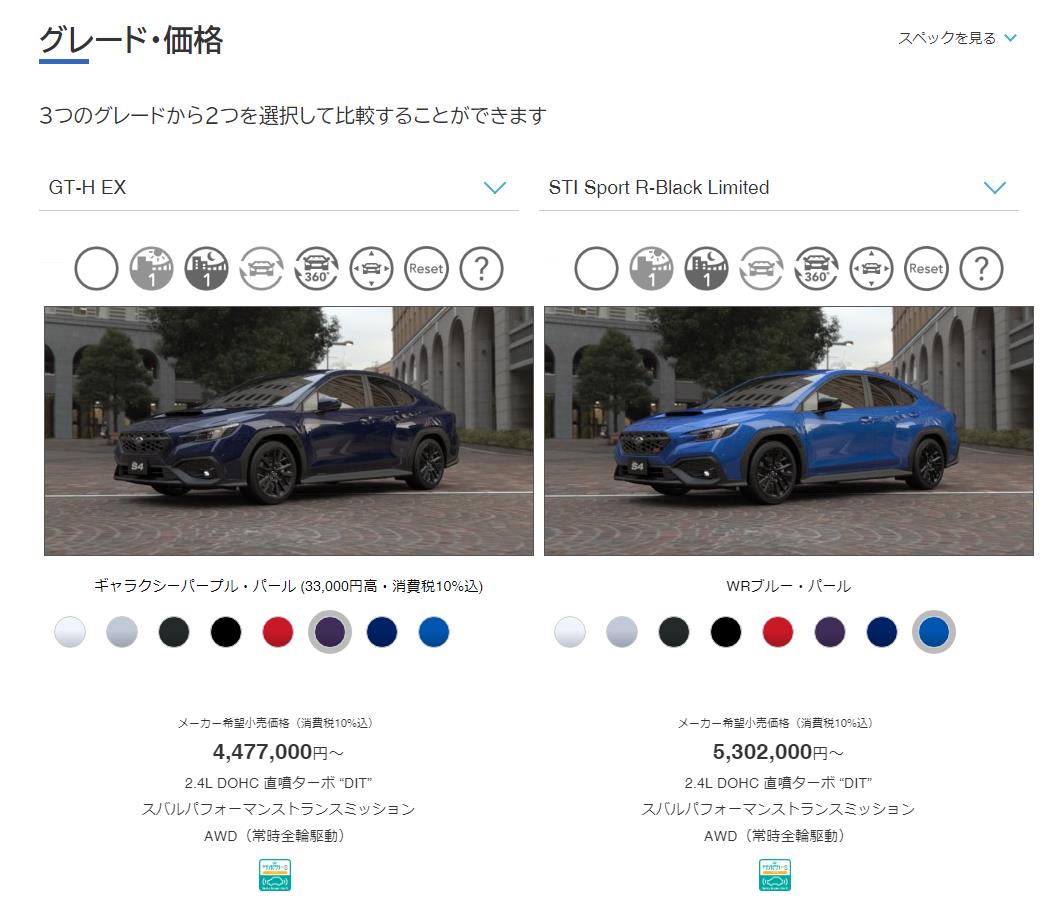The width and height of the screenshot is (1061, 901).
Task: Open the help question mark for GT-H EX viewer
Action: coord(481,269)
